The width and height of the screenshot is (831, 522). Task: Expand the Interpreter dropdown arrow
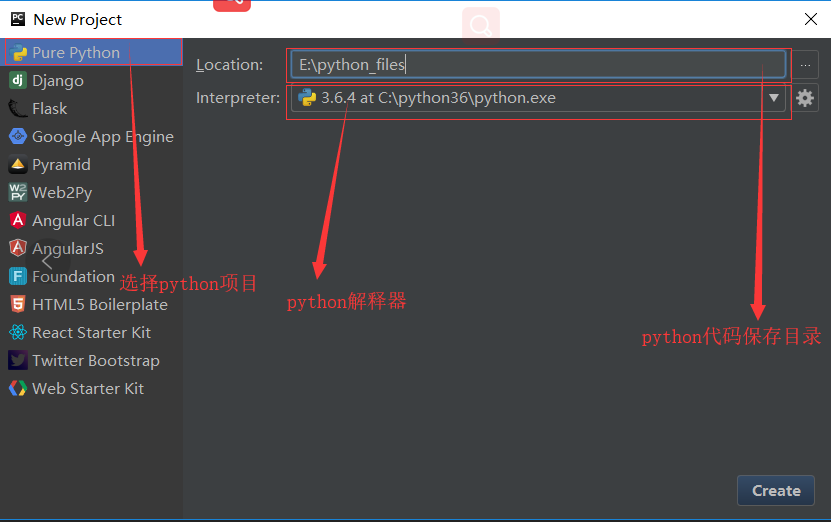[774, 98]
